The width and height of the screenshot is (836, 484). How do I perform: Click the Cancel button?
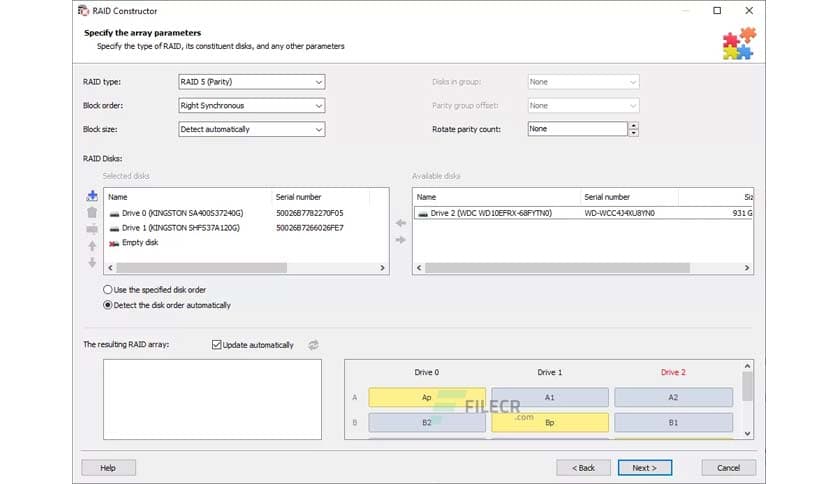[x=728, y=467]
